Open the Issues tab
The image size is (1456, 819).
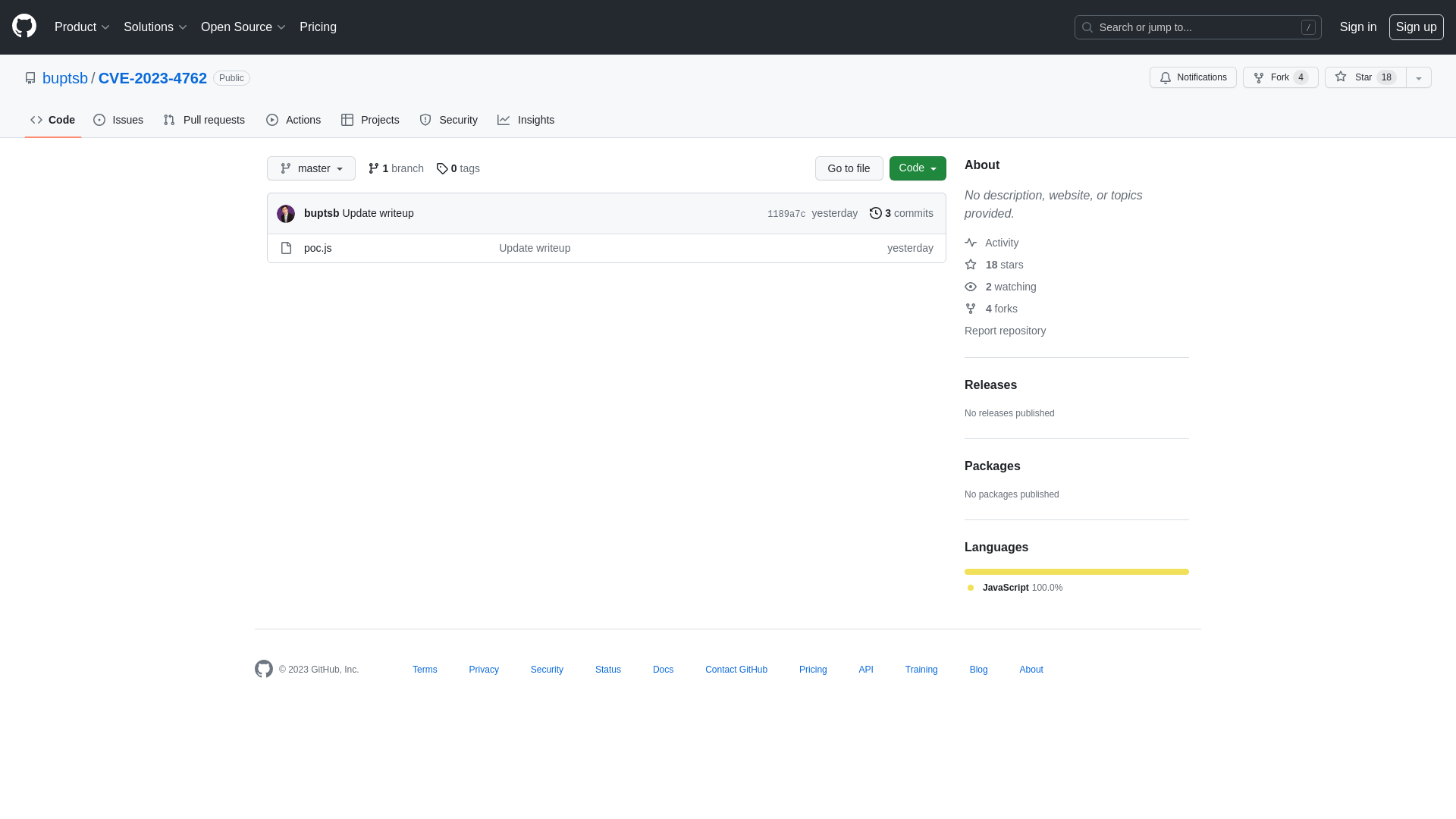pyautogui.click(x=118, y=120)
